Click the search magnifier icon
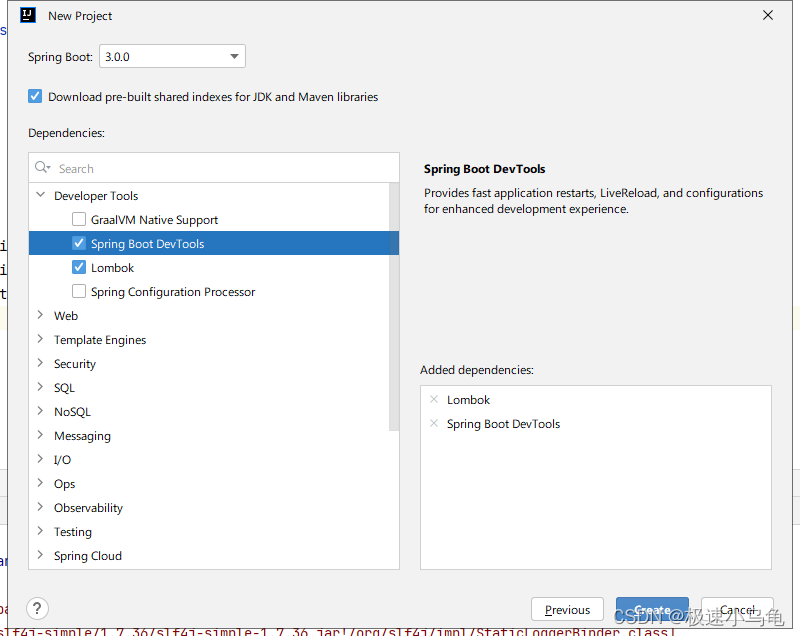 point(42,167)
